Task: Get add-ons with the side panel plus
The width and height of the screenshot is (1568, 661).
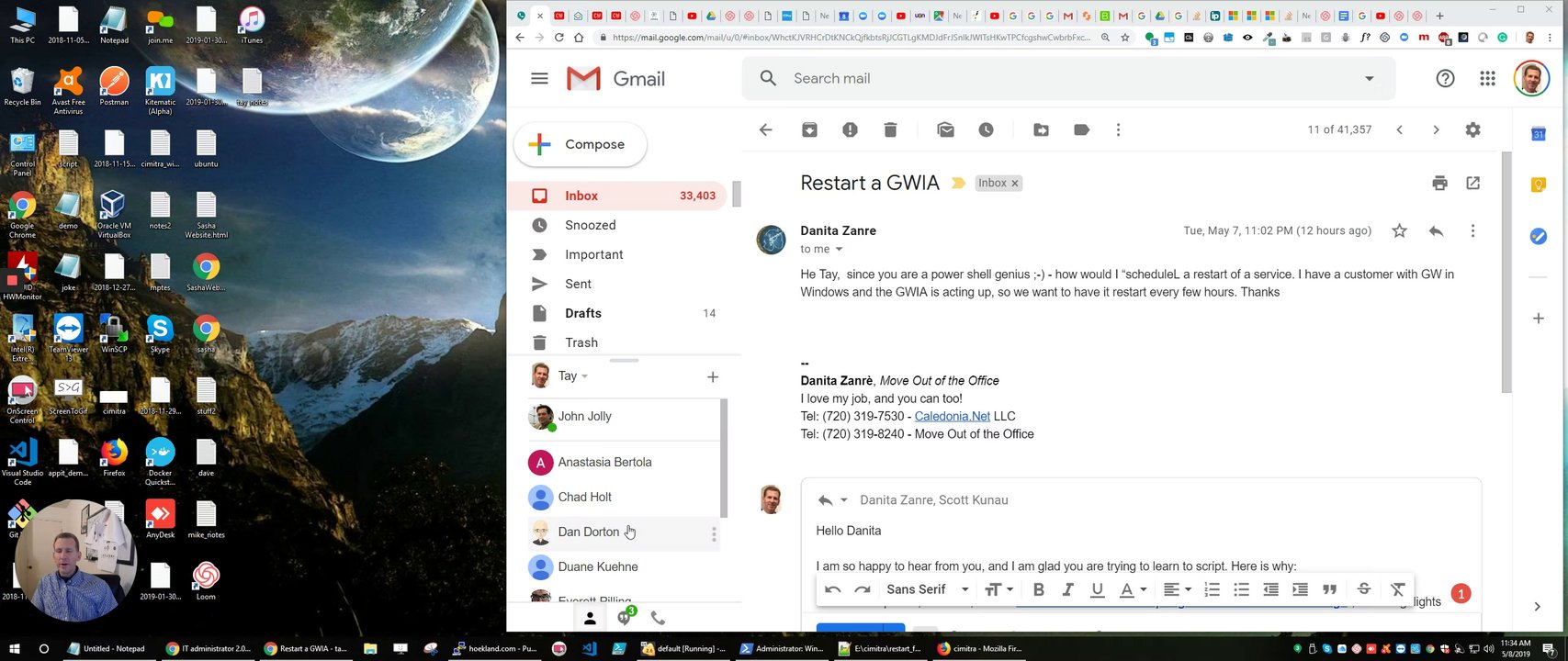Action: (1539, 319)
